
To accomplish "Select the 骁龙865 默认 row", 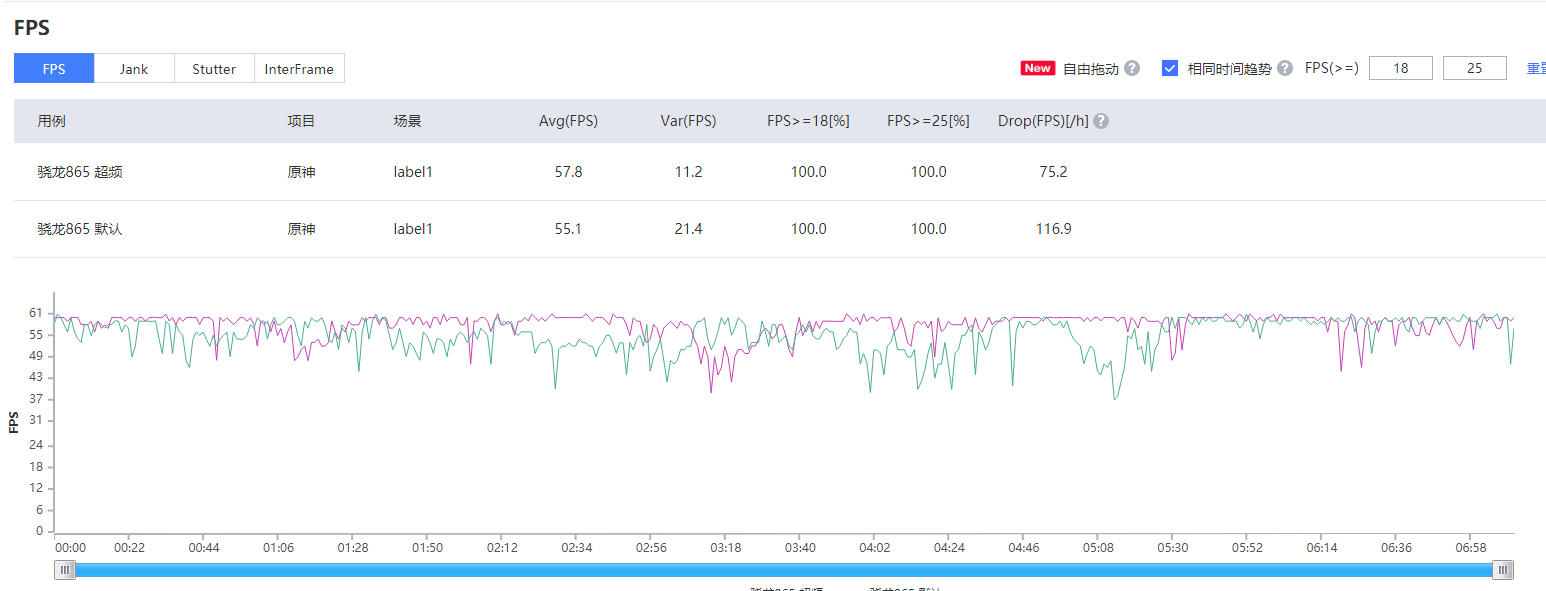I will [x=780, y=229].
